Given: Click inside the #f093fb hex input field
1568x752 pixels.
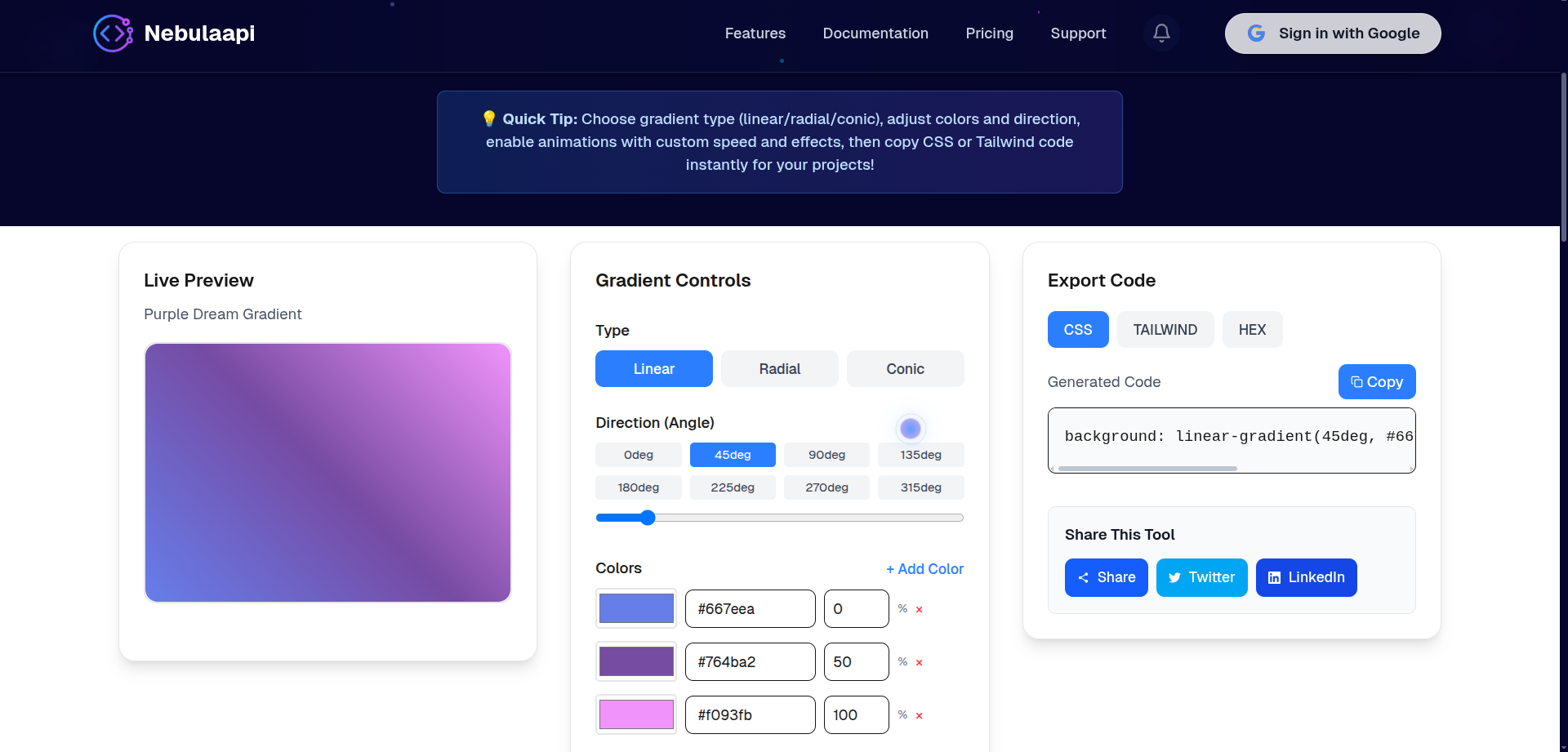Looking at the screenshot, I should pyautogui.click(x=749, y=714).
